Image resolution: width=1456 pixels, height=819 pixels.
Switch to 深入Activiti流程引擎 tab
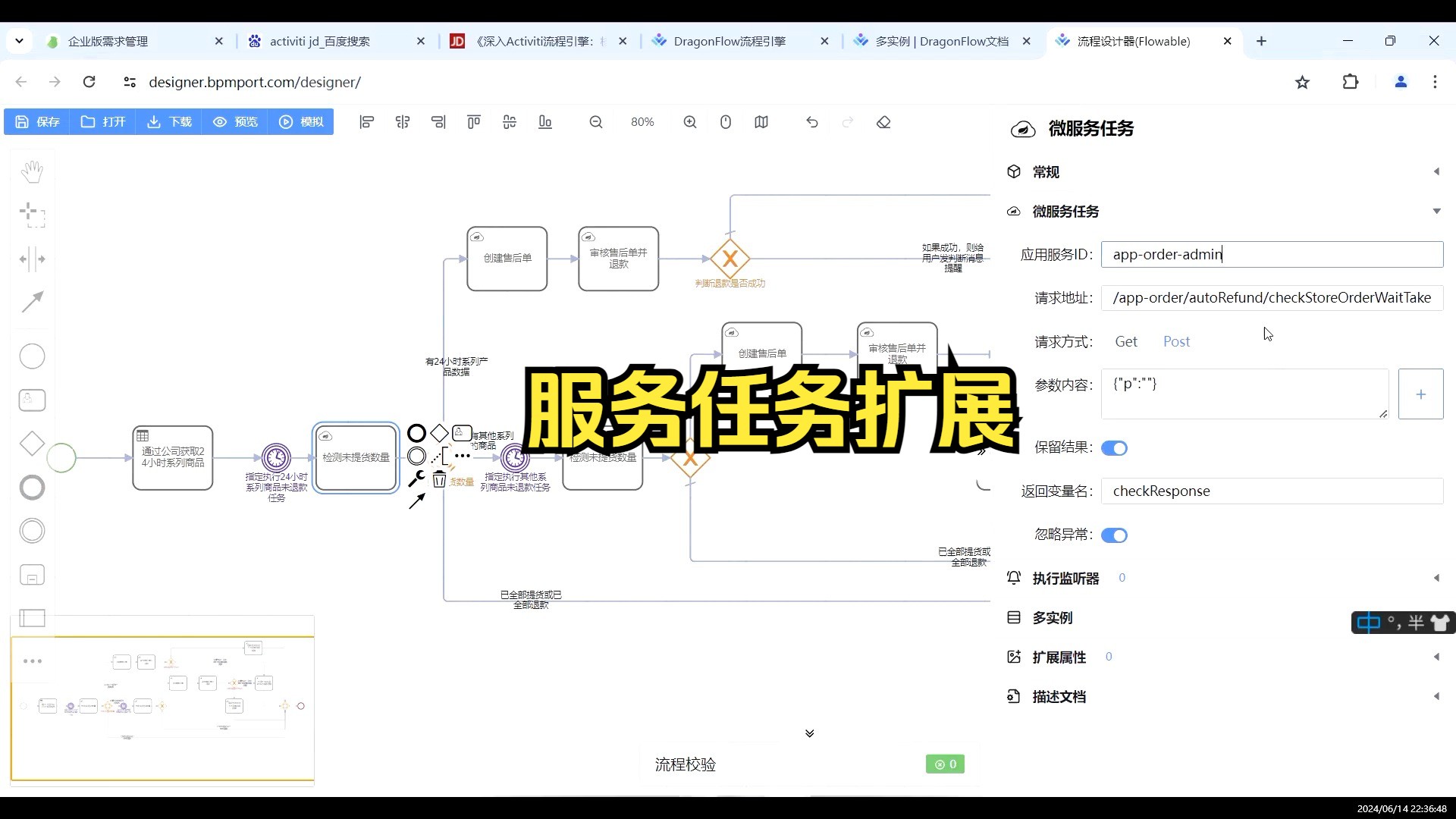pos(538,42)
